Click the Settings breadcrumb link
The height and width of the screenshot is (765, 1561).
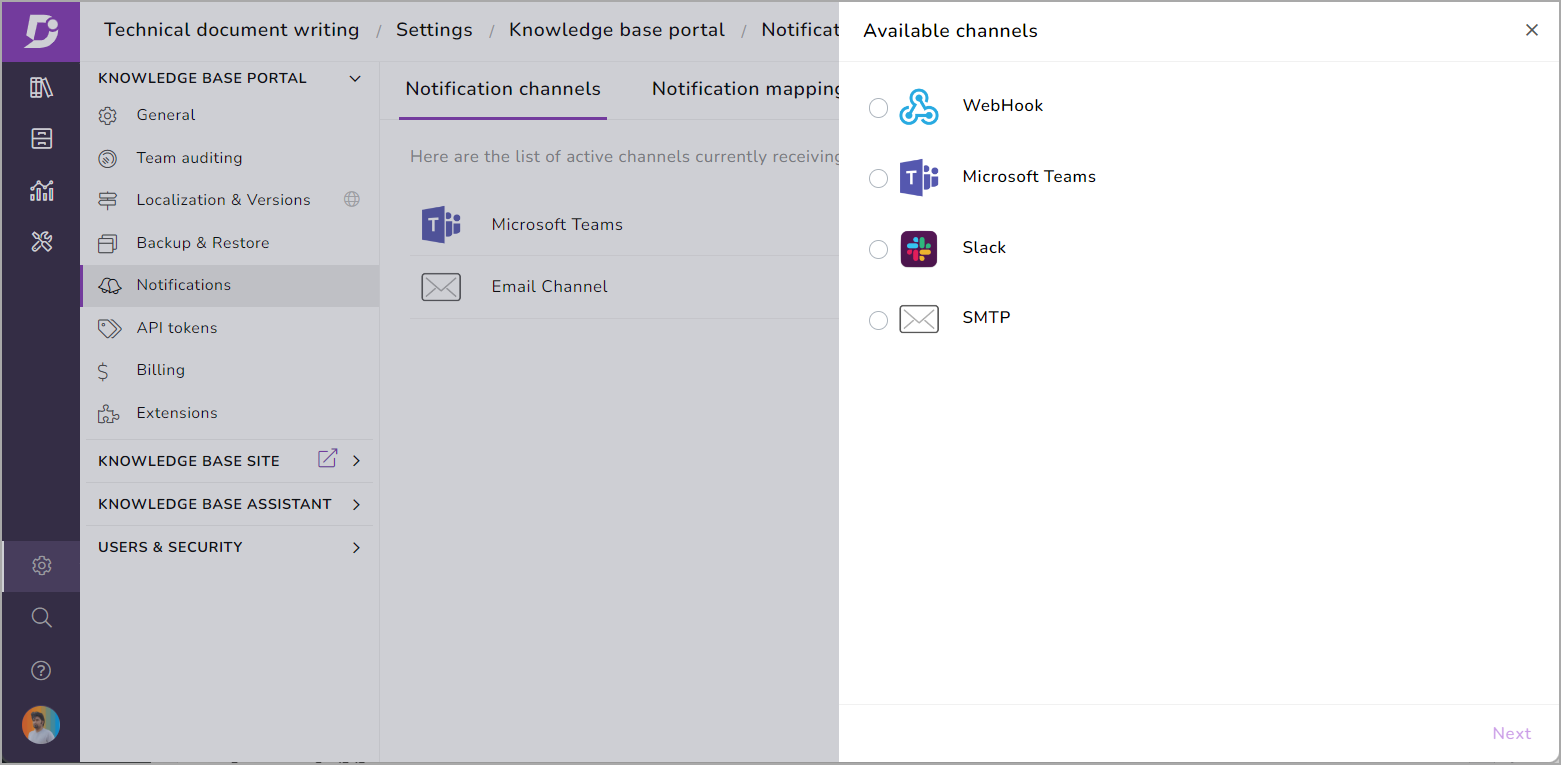coord(434,30)
